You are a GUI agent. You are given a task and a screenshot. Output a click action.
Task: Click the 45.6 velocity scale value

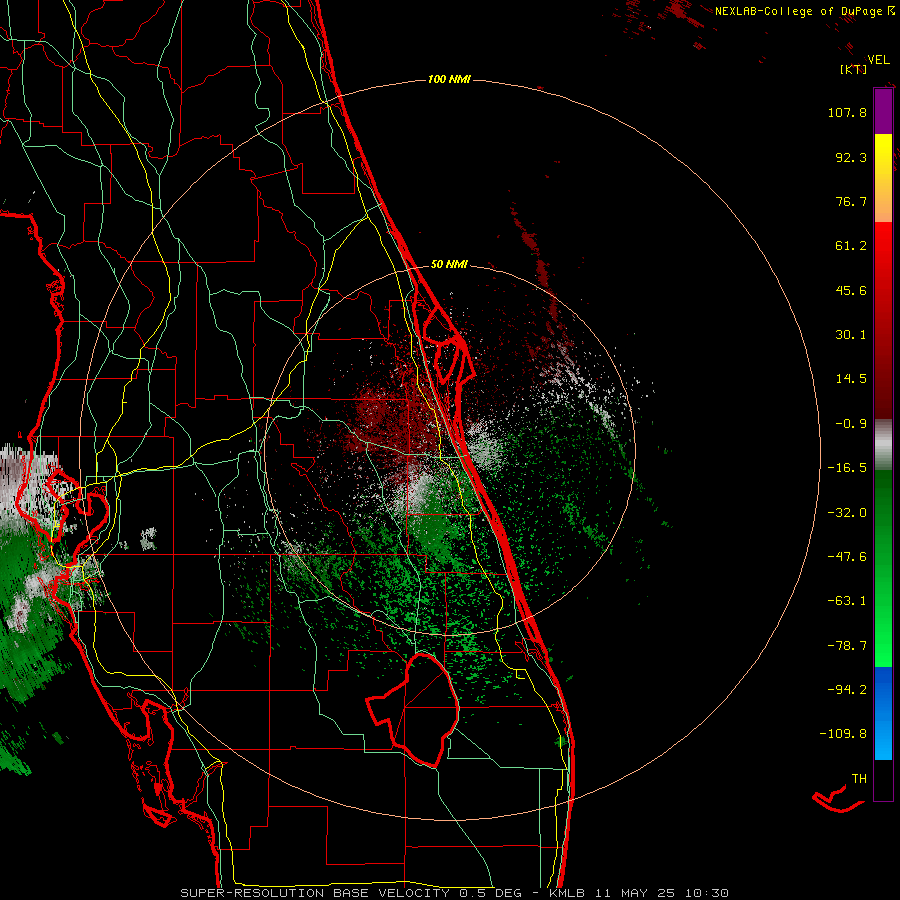(851, 290)
